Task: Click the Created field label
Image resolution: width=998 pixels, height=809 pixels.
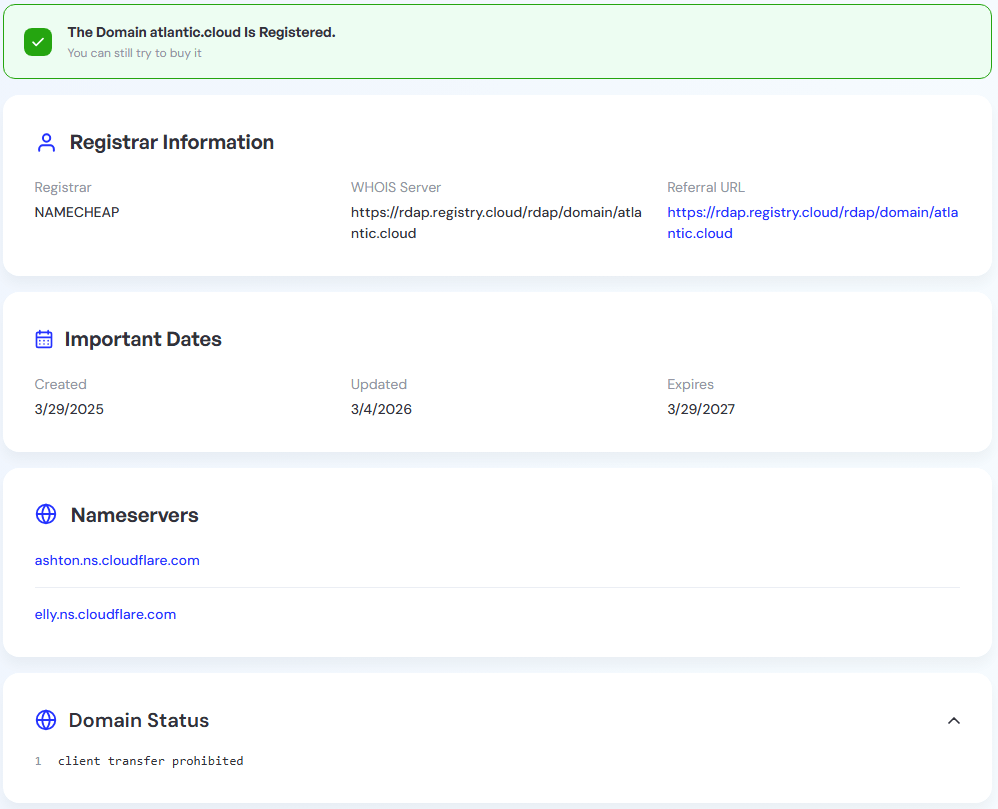Action: click(60, 384)
